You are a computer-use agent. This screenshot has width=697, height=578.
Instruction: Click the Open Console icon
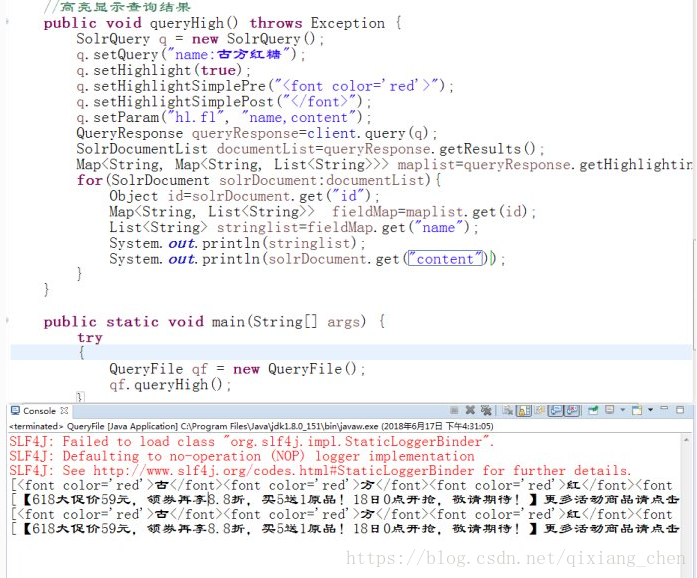[x=637, y=410]
